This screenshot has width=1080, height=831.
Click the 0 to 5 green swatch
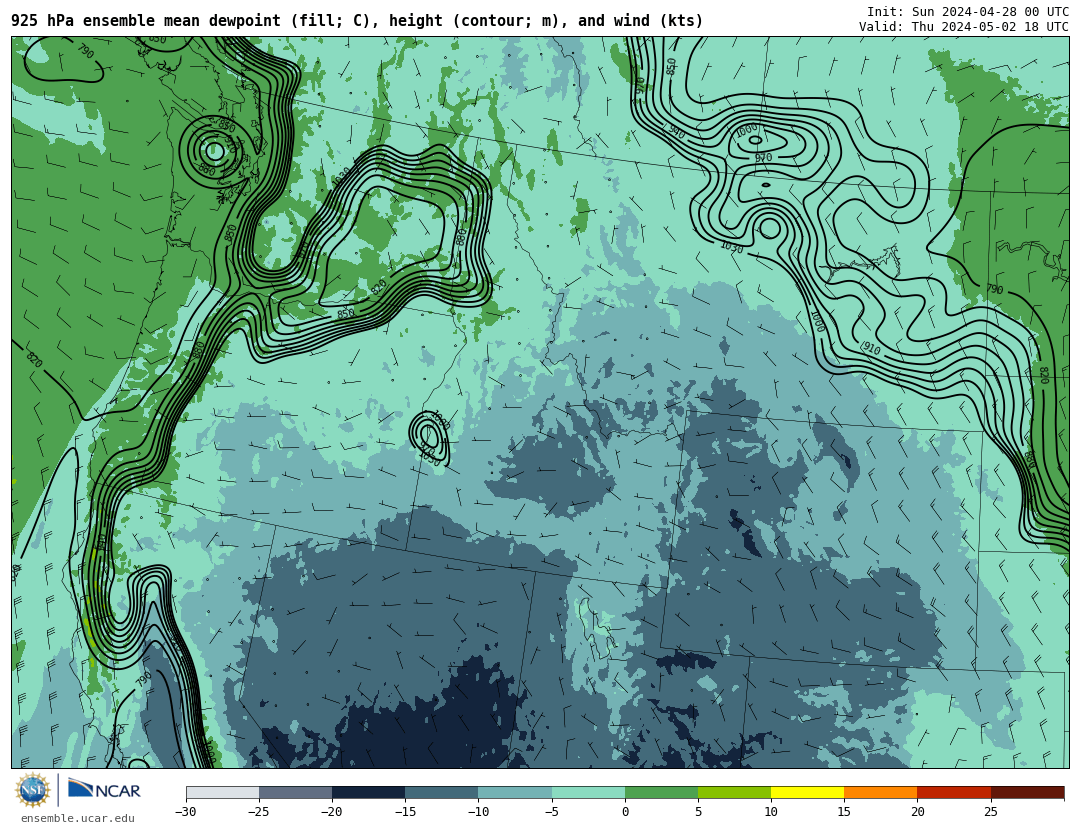(x=661, y=792)
